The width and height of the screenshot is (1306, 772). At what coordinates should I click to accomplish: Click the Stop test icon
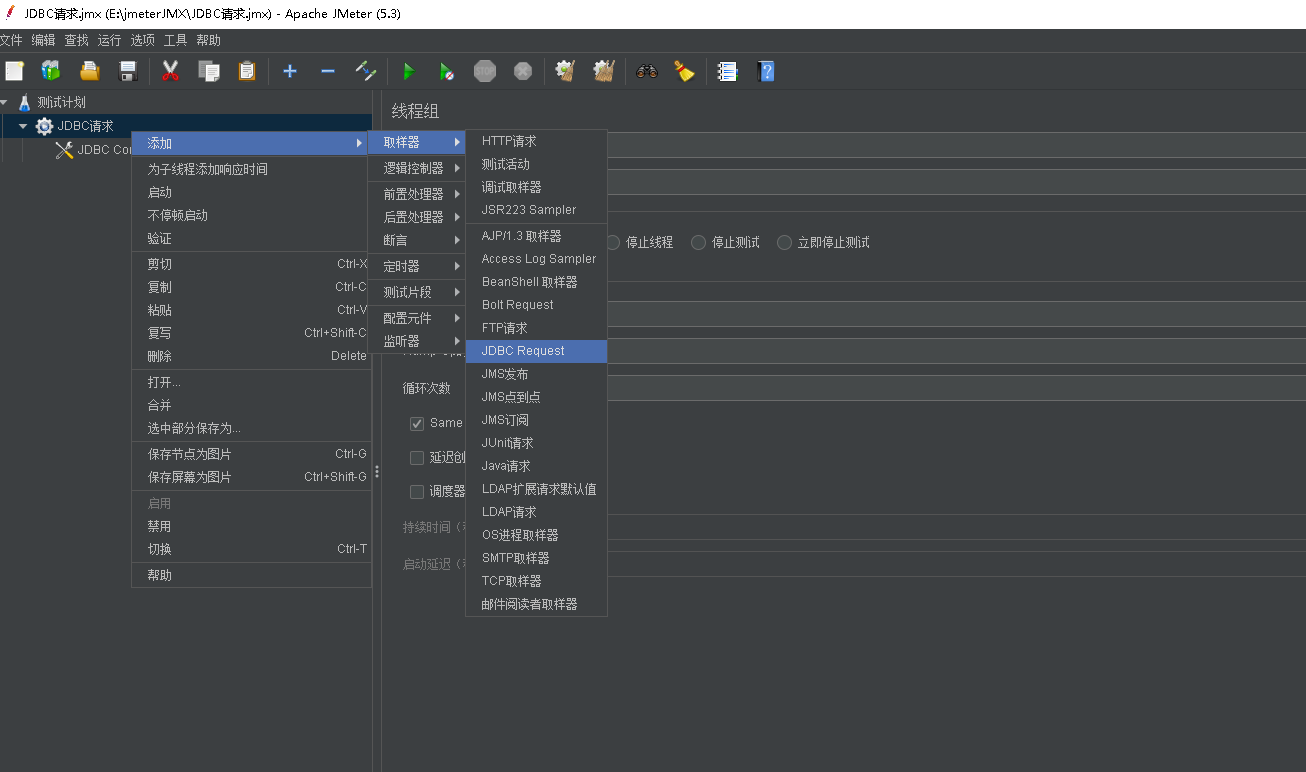point(485,71)
